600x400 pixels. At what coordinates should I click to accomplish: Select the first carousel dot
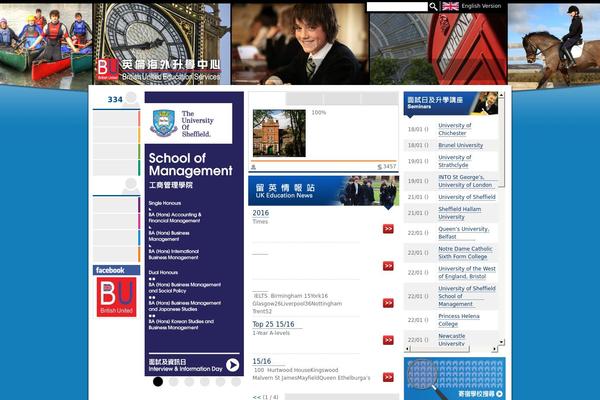[158, 382]
